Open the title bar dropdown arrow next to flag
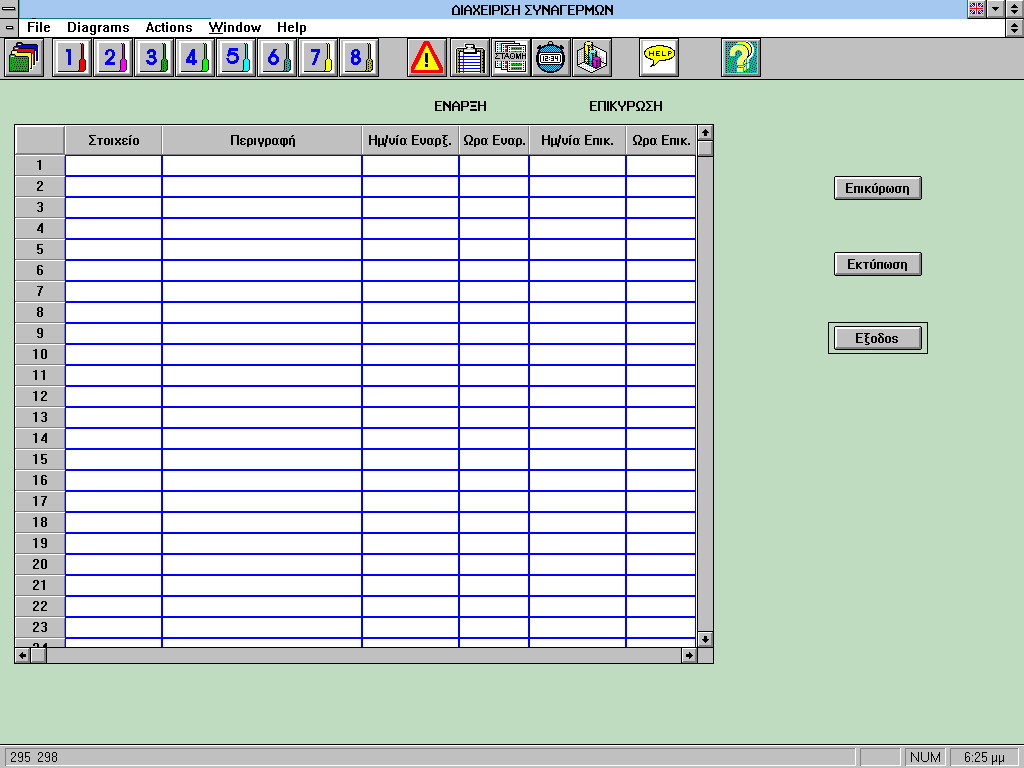Viewport: 1024px width, 768px height. pos(995,9)
